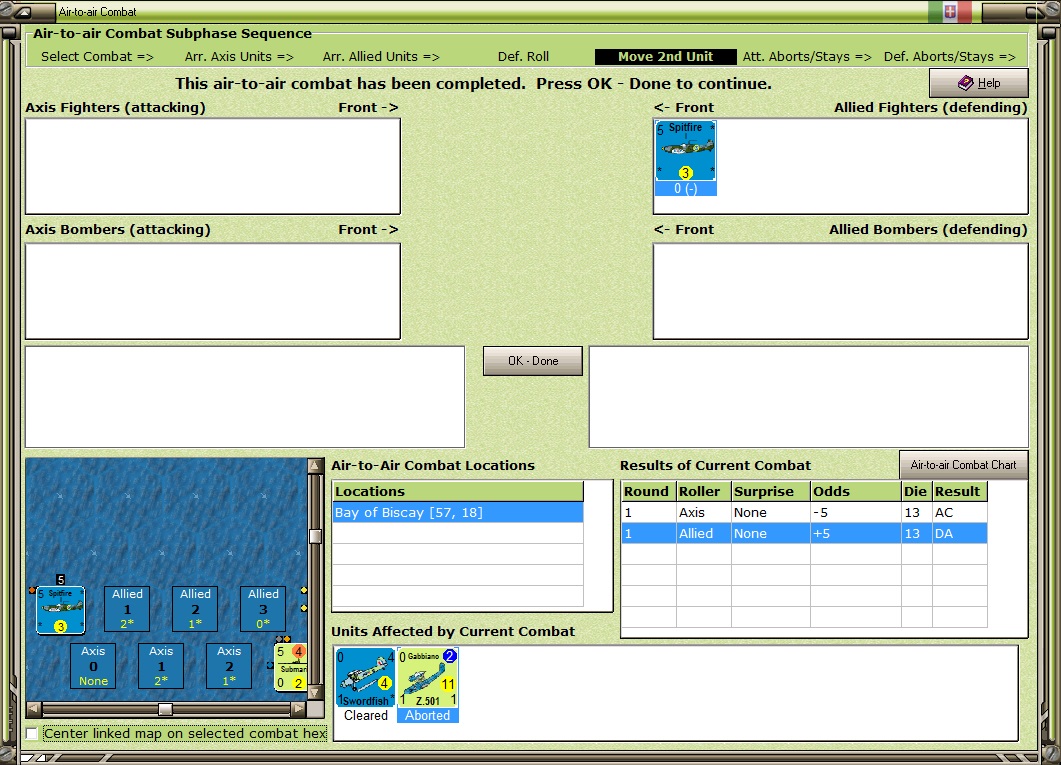The height and width of the screenshot is (765, 1061).
Task: Click the Italian flag icon in title bar
Action: [950, 11]
